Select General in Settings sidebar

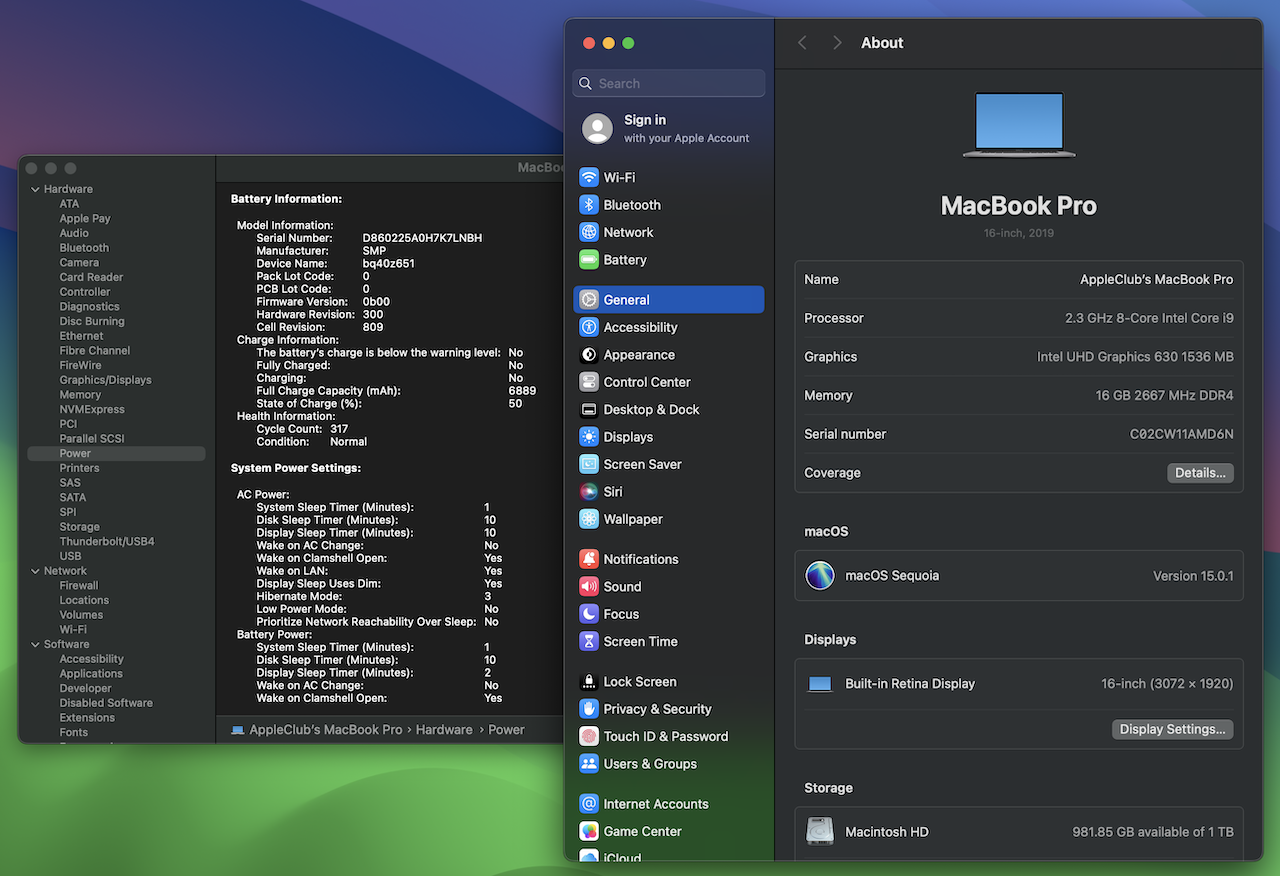(669, 300)
